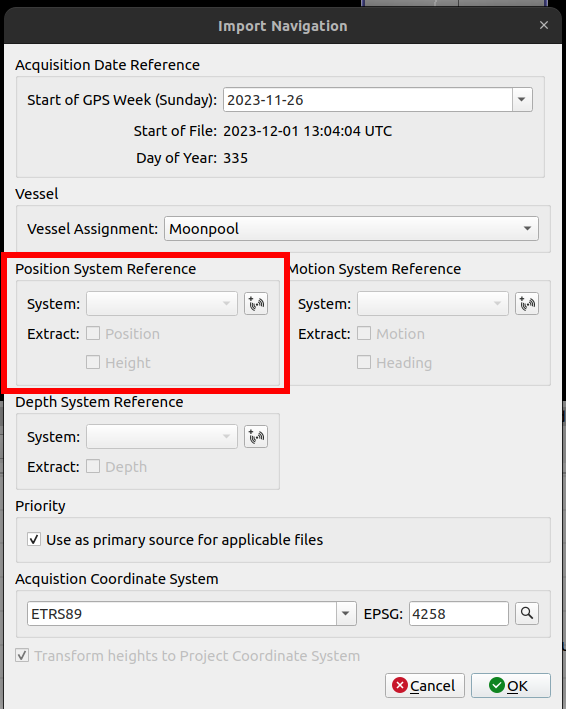The height and width of the screenshot is (709, 566).
Task: Click the Motion System sensor configuration icon
Action: pos(527,303)
